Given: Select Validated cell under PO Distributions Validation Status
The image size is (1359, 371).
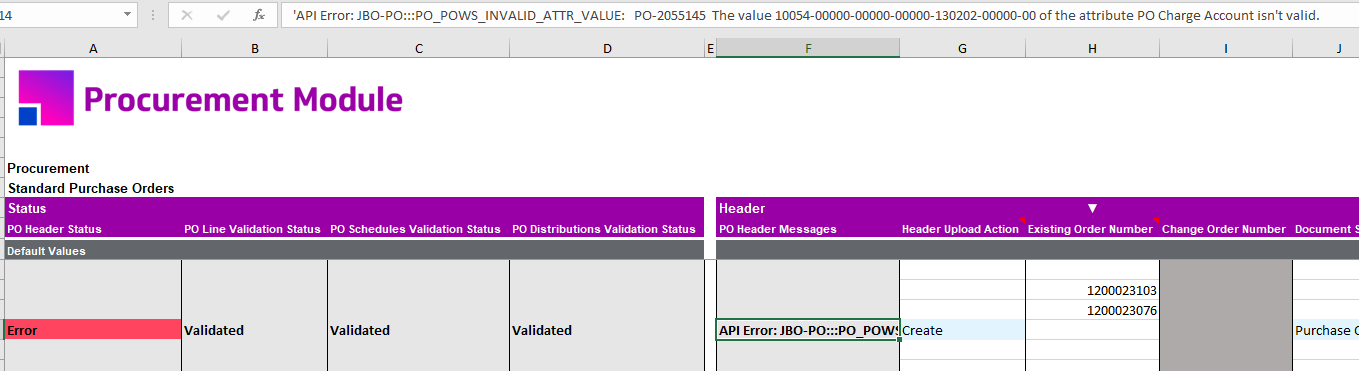Looking at the screenshot, I should (607, 330).
